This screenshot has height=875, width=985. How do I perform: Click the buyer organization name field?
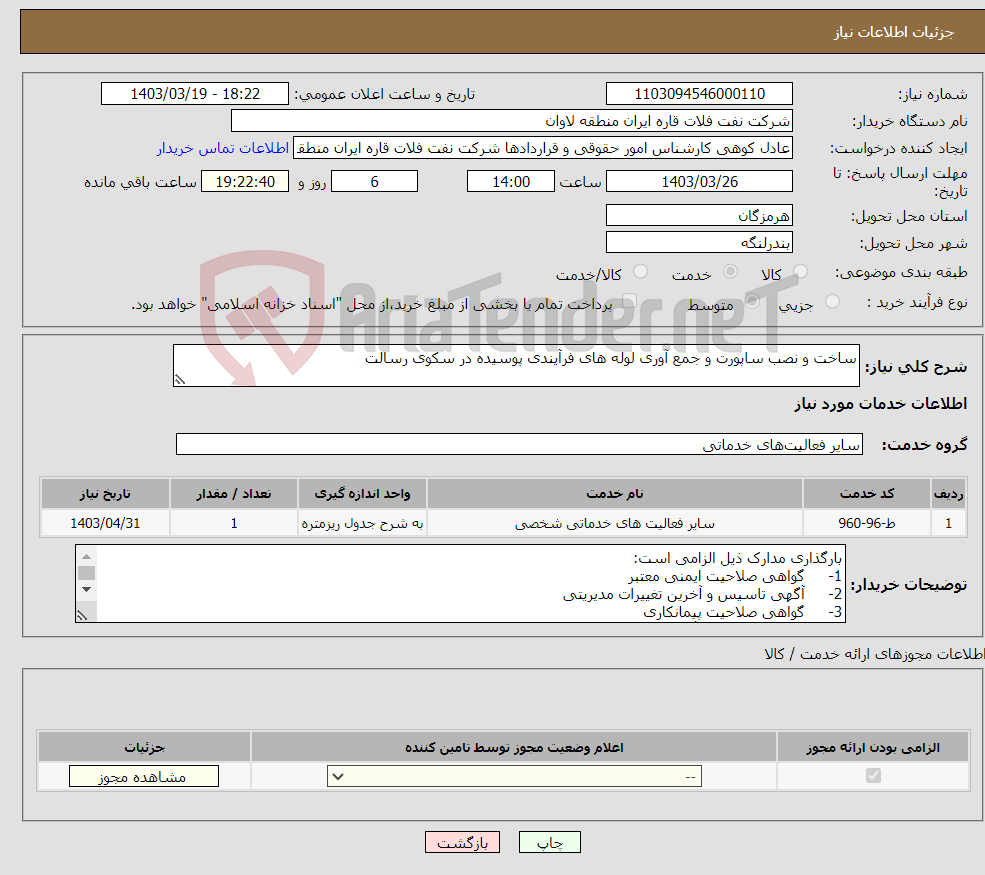click(x=511, y=121)
